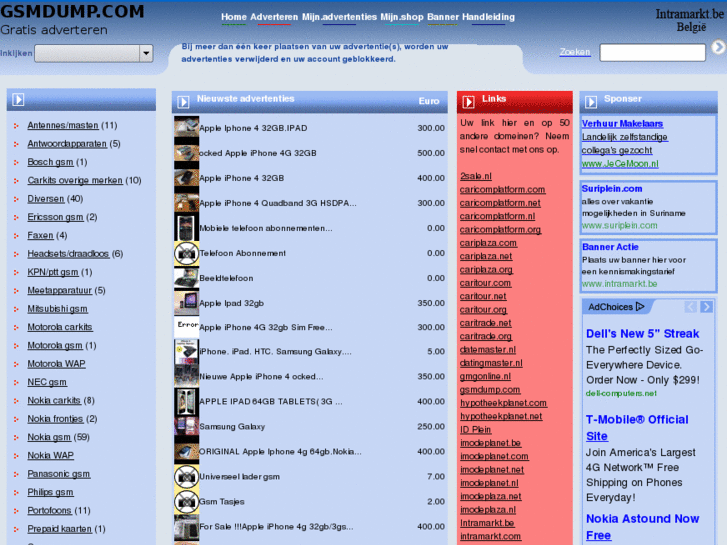Screen dimensions: 727x545
Task: Open iPhone. iPad. HTC. Samsung Galaxy ad
Action: 275,352
